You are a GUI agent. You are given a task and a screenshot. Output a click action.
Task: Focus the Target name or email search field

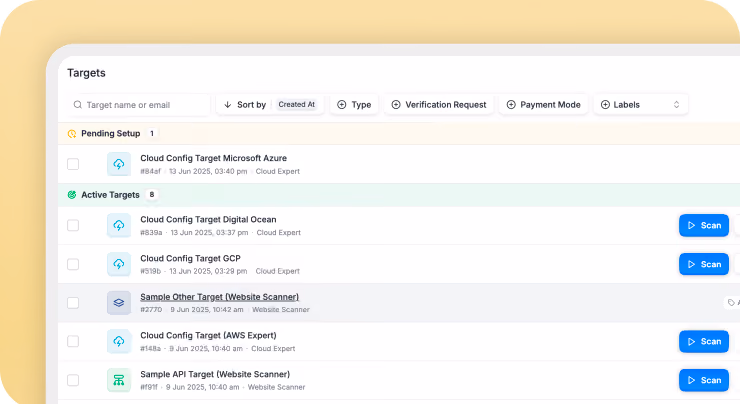click(x=139, y=105)
